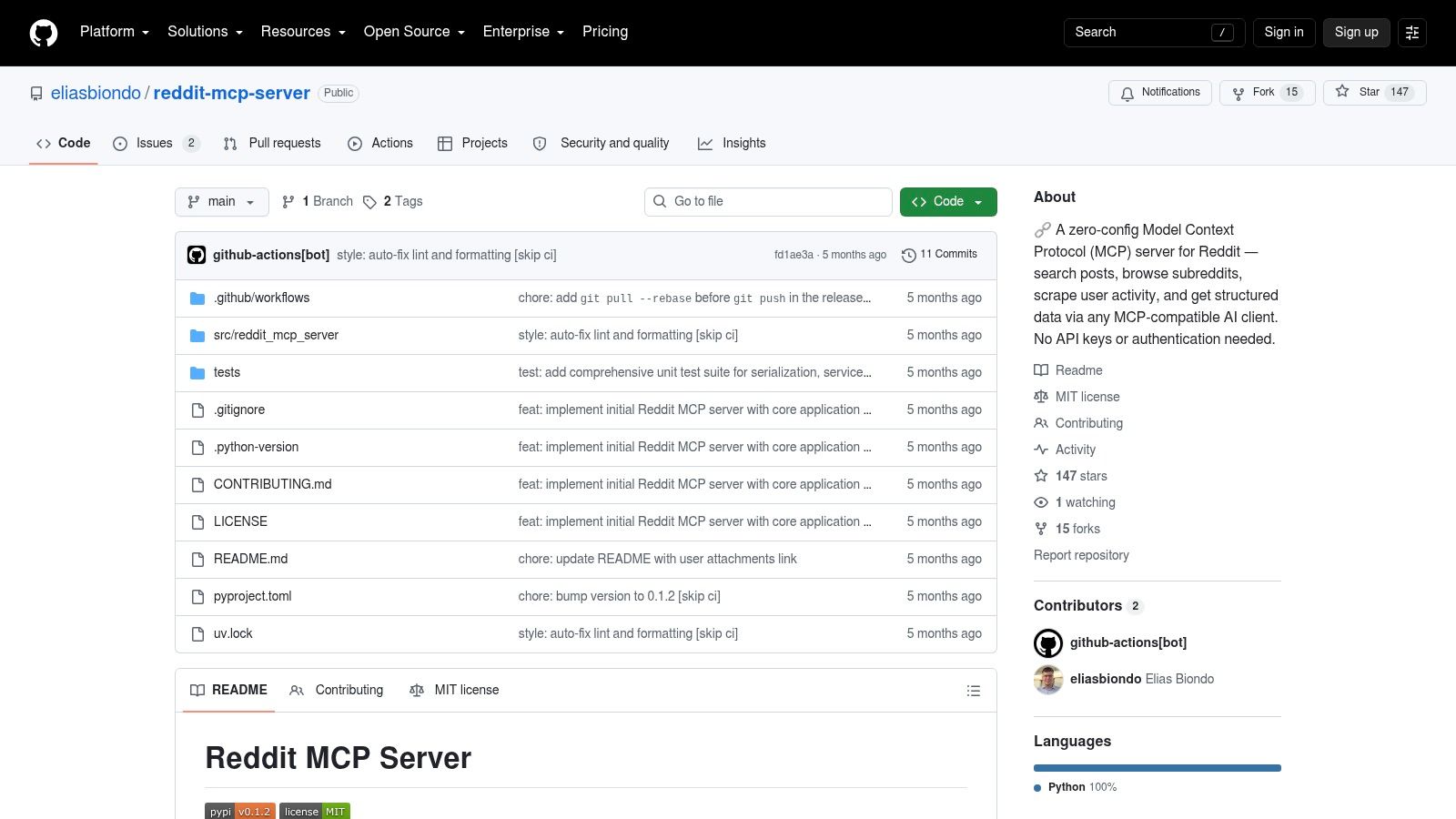Click the Sign in button

[1284, 32]
